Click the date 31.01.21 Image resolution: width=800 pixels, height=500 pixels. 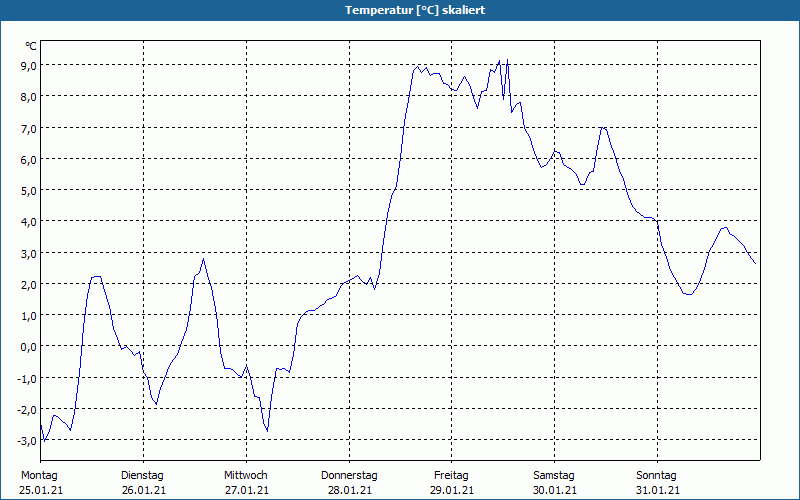[x=658, y=490]
